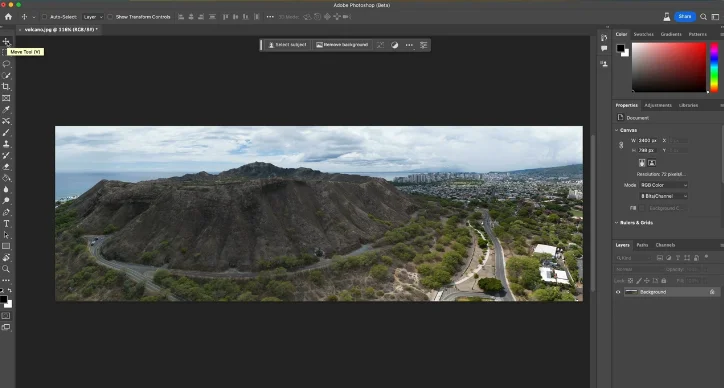Select the Move tool in the toolbar

[x=6, y=42]
